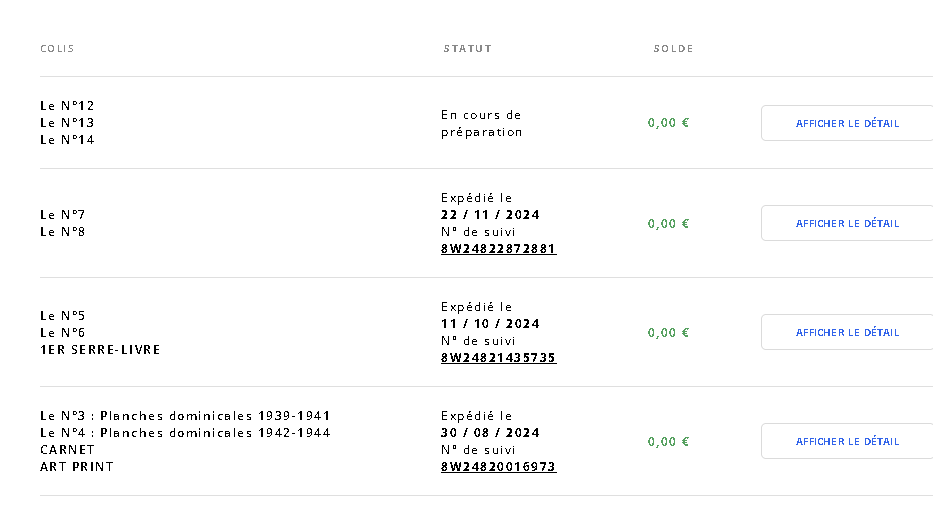Viewport: 933px width, 514px height.
Task: Click the 30 / 08 / 2024 shipping date
Action: pos(490,433)
